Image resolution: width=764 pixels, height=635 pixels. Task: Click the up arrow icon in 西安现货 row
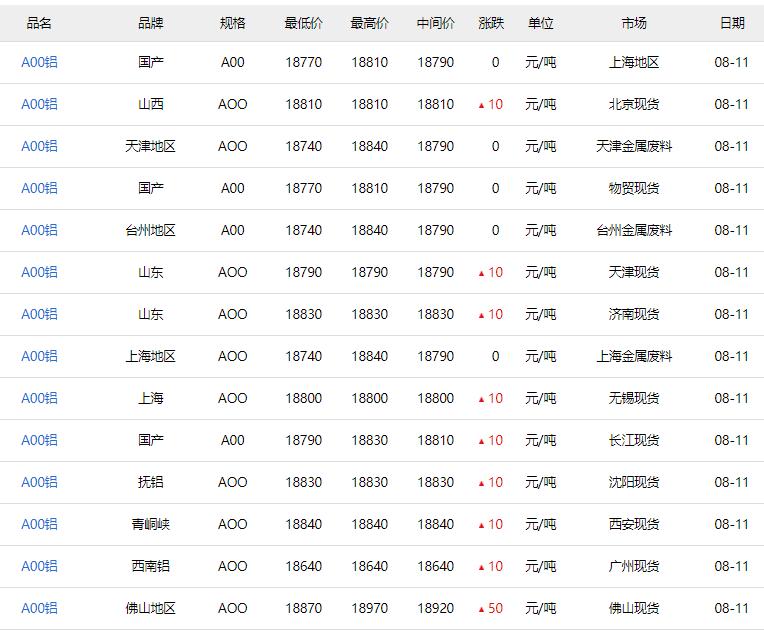[x=481, y=525]
